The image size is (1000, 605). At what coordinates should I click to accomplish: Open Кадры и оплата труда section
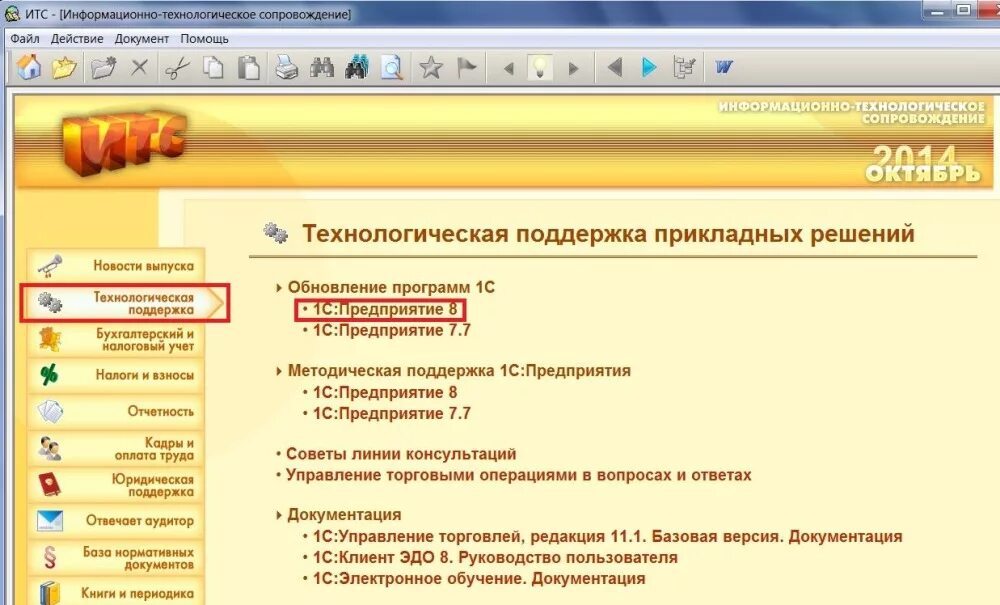point(116,448)
